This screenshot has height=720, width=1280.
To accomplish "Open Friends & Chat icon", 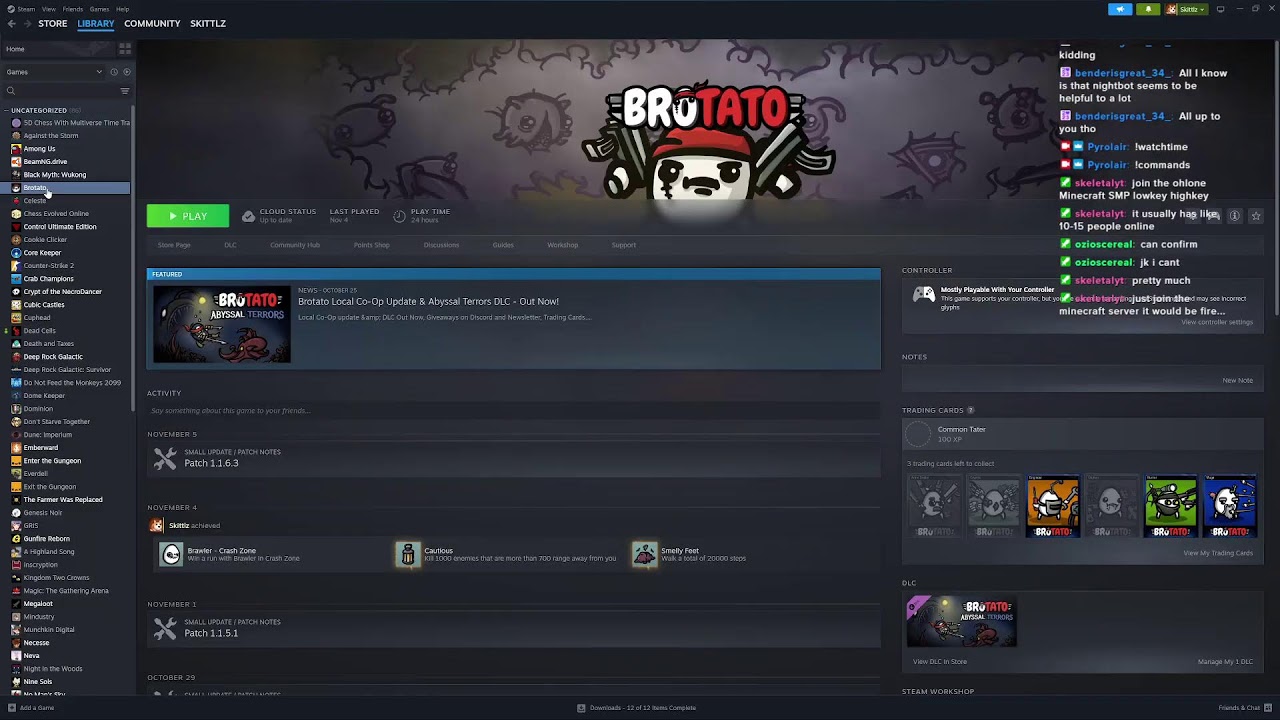I will pyautogui.click(x=1267, y=708).
